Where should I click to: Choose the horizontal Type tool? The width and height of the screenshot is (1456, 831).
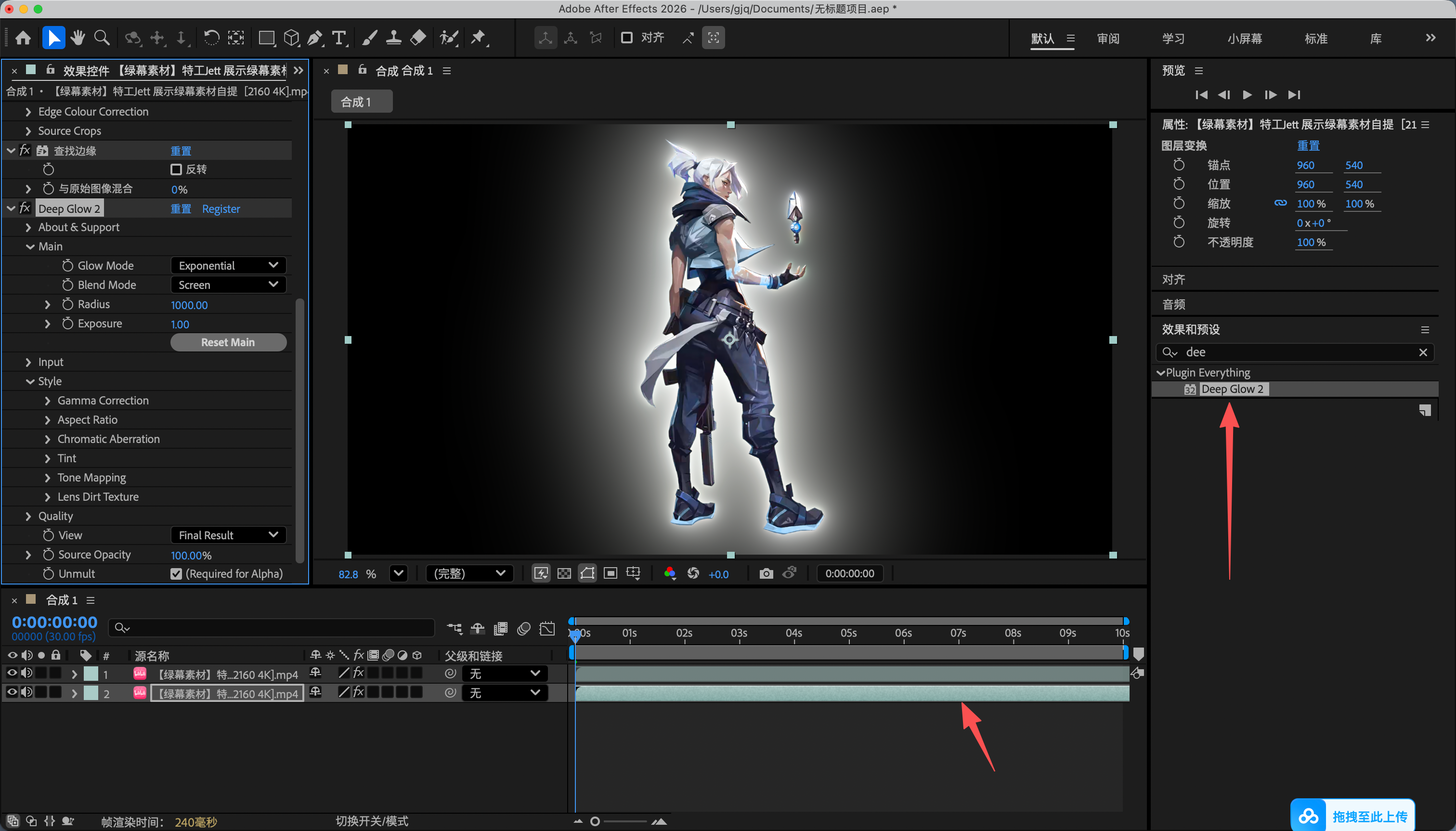coord(339,38)
